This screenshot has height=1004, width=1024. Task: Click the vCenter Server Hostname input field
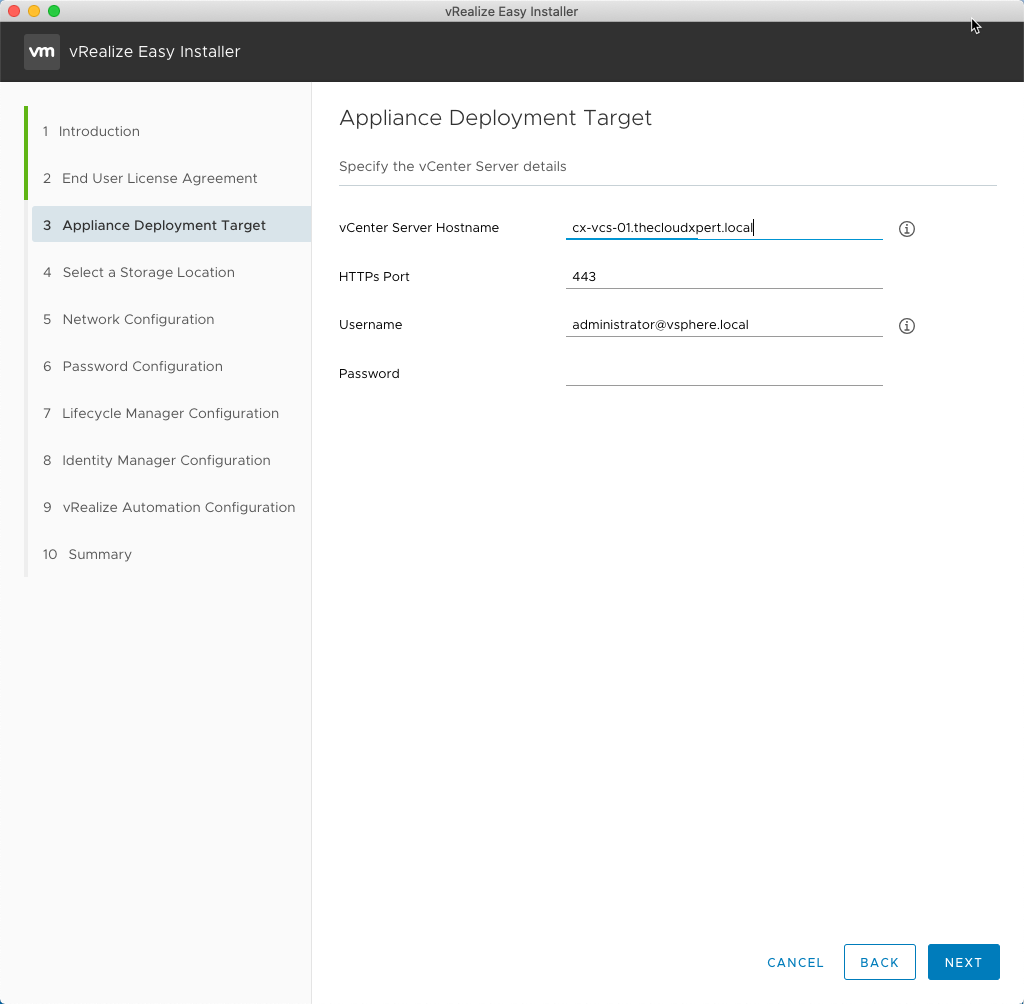[x=723, y=228]
